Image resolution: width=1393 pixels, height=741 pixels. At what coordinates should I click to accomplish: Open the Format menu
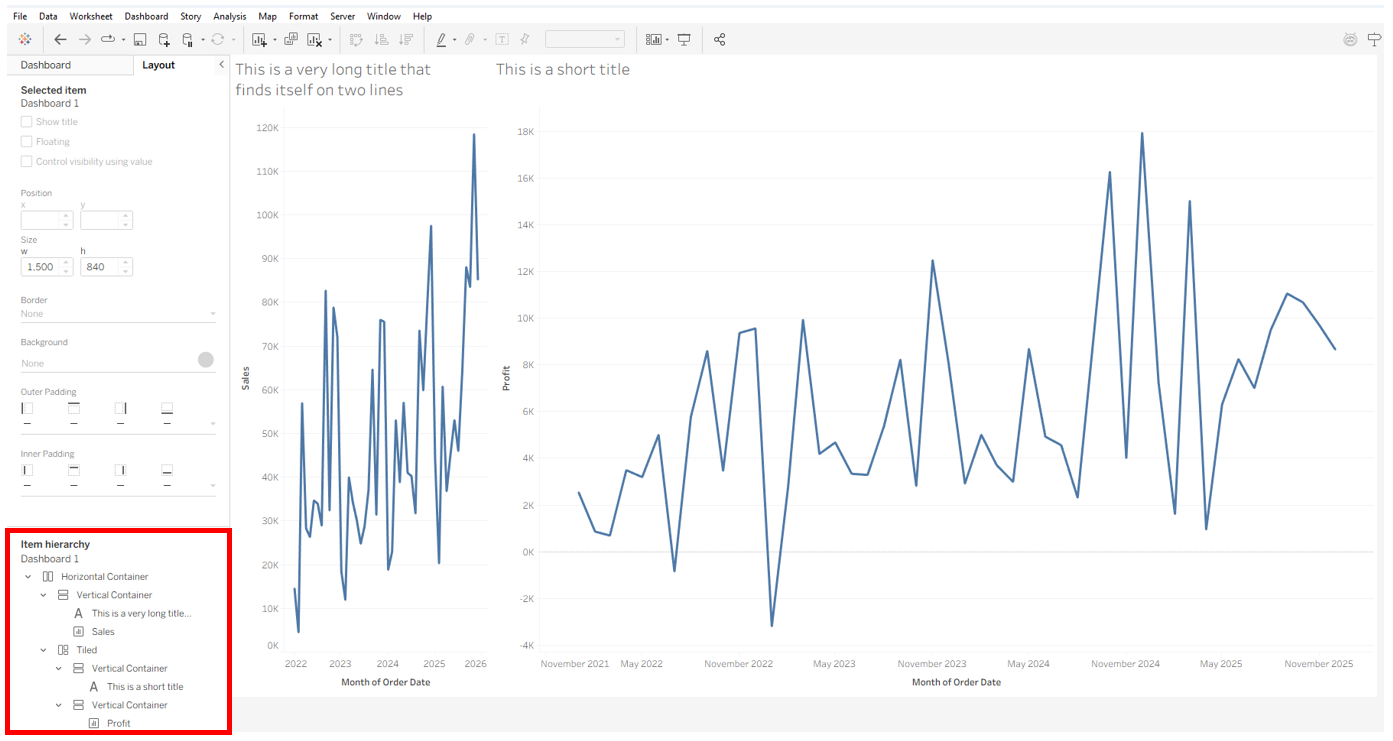pos(303,17)
